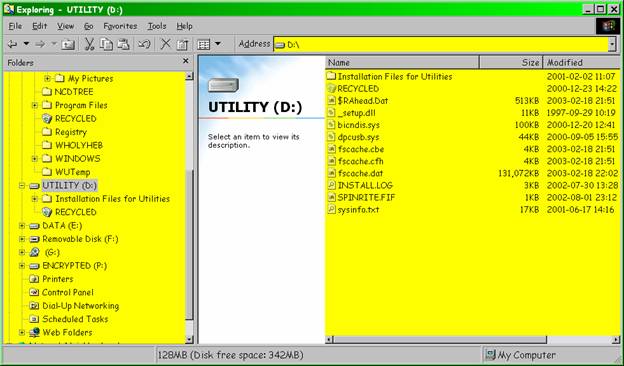Select fscache.dat file
Image resolution: width=624 pixels, height=366 pixels.
pyautogui.click(x=360, y=173)
